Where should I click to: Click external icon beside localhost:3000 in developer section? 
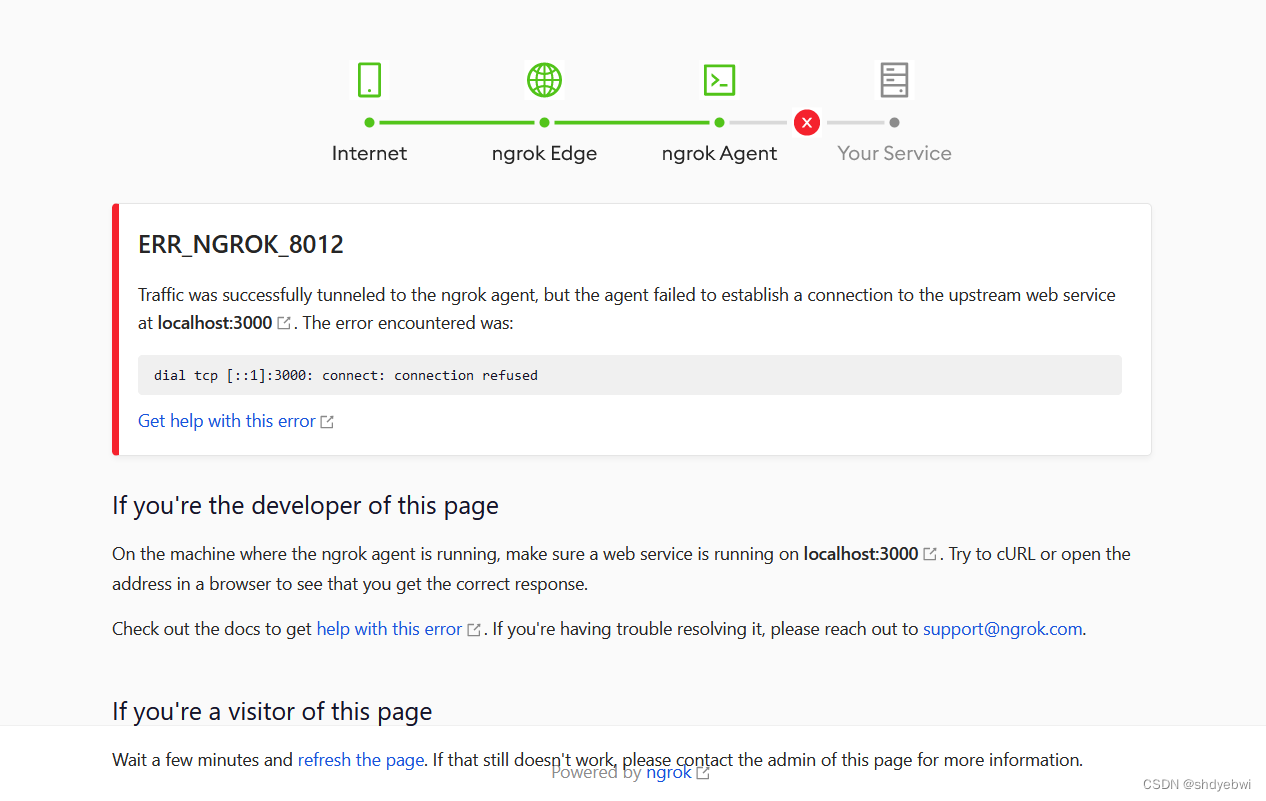[x=930, y=554]
